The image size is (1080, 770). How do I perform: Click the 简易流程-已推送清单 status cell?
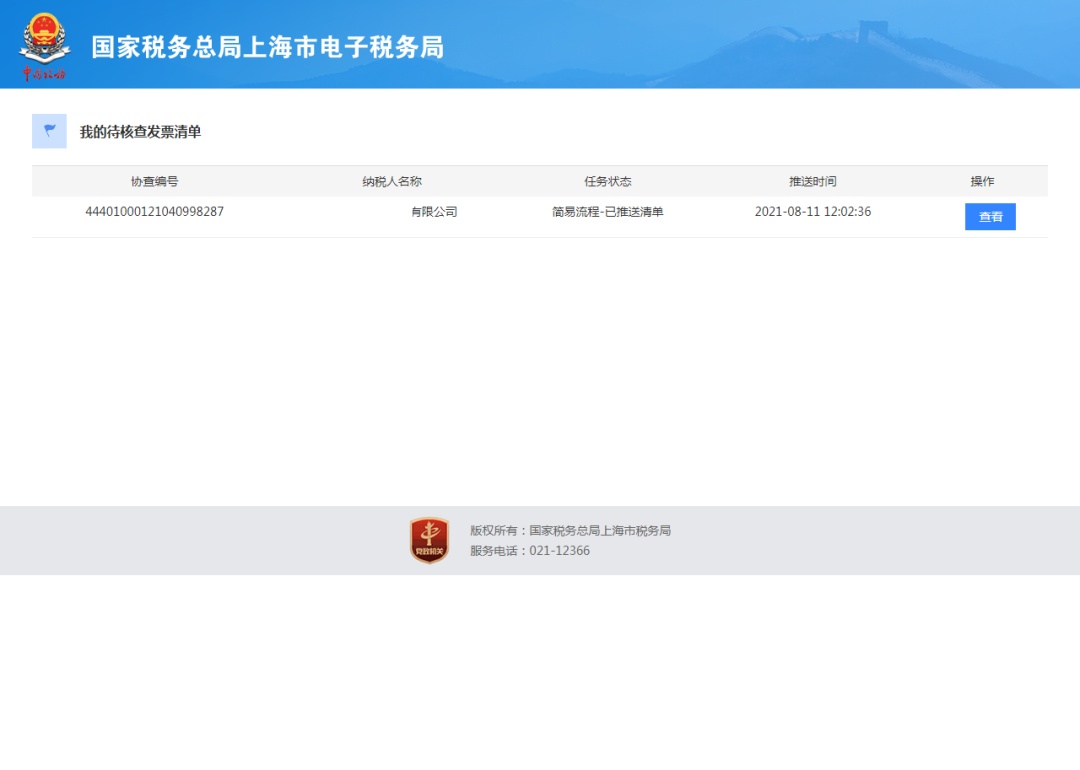(x=608, y=212)
